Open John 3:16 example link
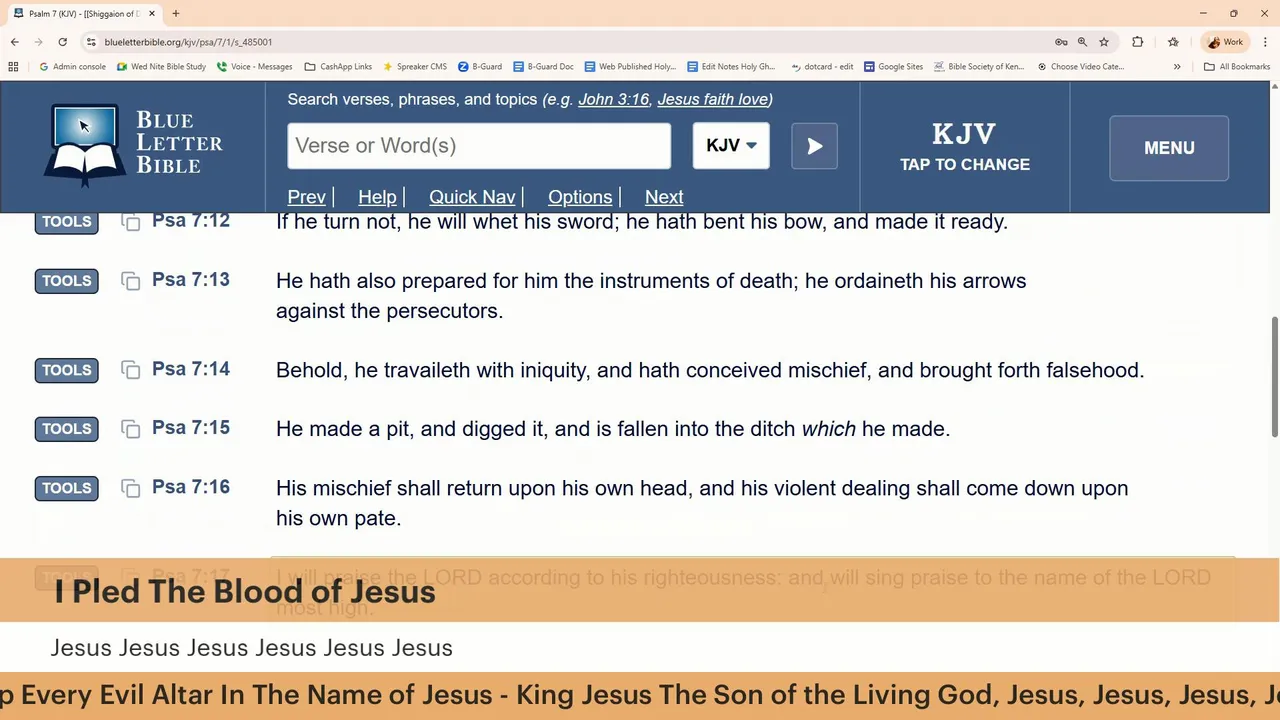 [613, 100]
